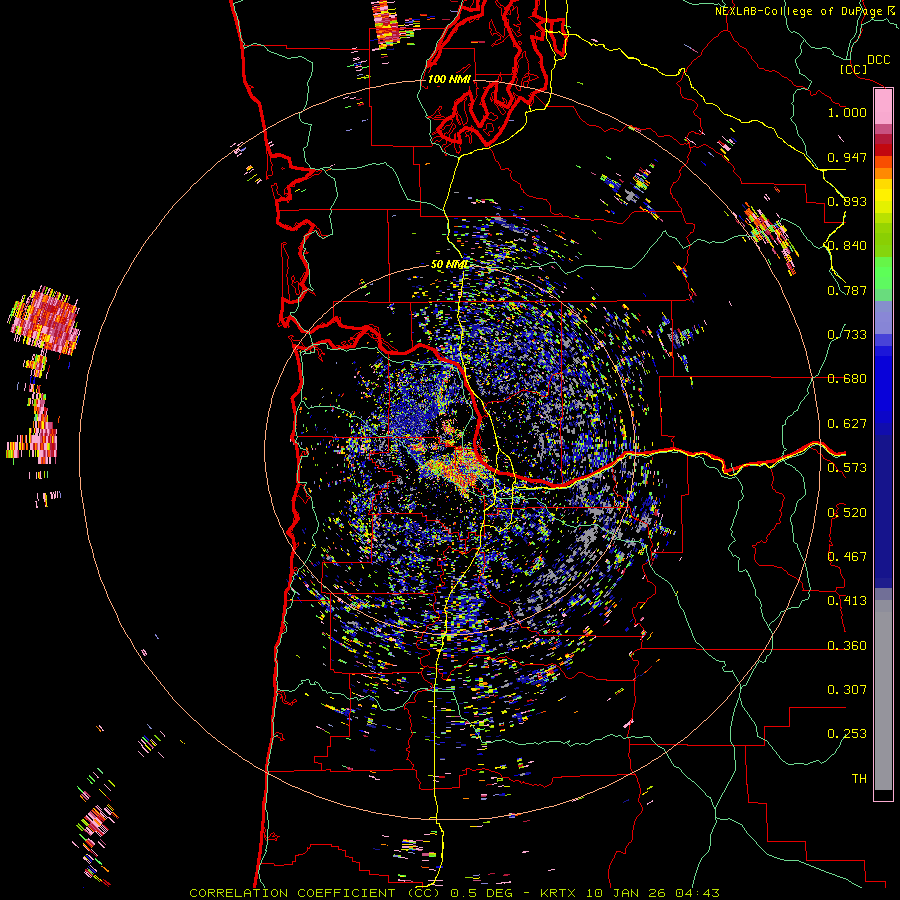Click the 100 NMI range ring label
The width and height of the screenshot is (900, 900).
point(449,79)
